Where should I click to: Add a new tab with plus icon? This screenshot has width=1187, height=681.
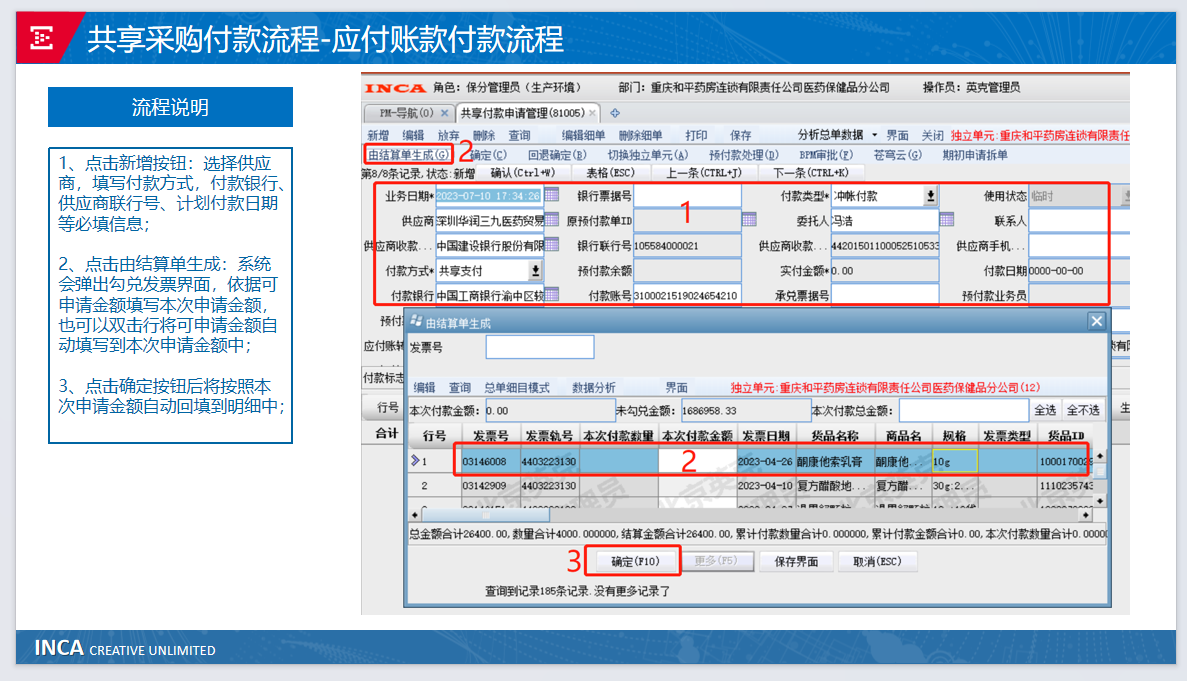coord(615,113)
